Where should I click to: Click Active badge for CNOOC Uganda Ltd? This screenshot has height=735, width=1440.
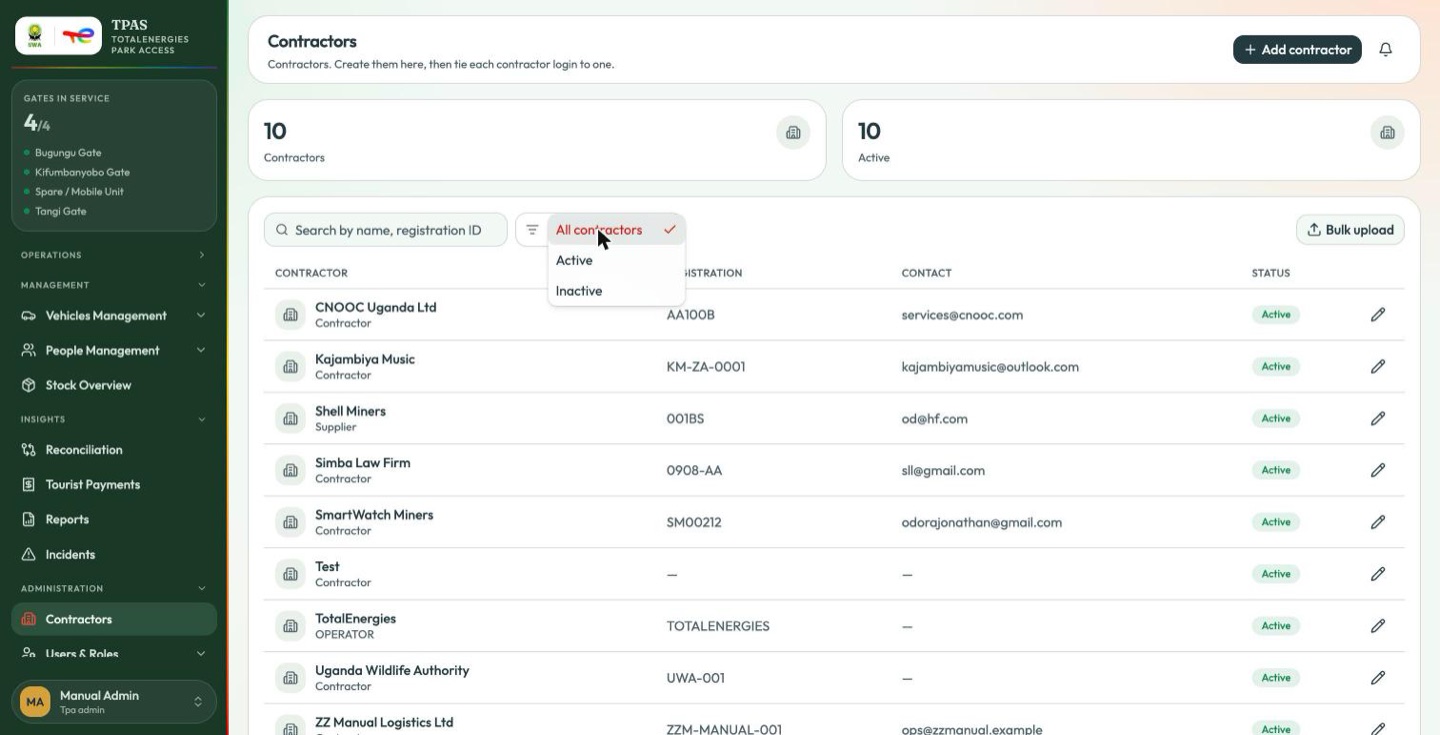click(x=1276, y=315)
